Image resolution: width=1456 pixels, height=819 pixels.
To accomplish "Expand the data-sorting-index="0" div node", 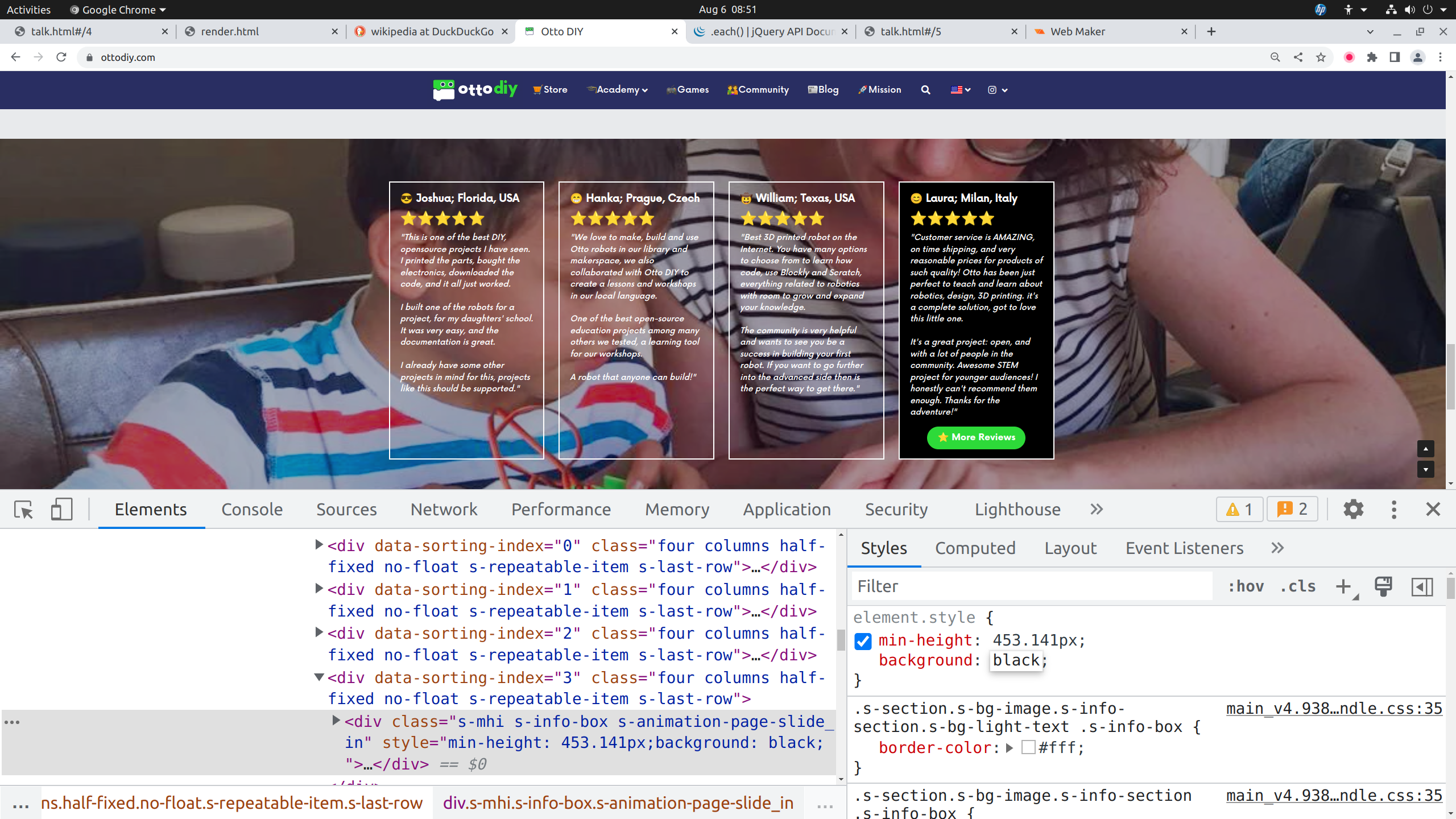I will pos(319,545).
